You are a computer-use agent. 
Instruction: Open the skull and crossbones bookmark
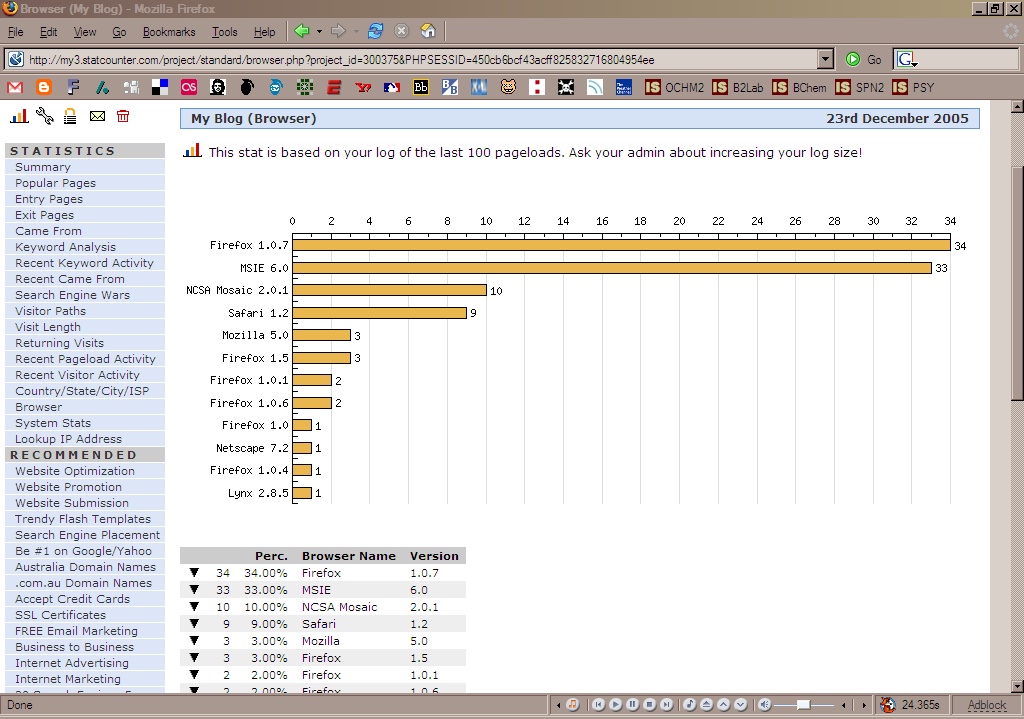point(566,87)
